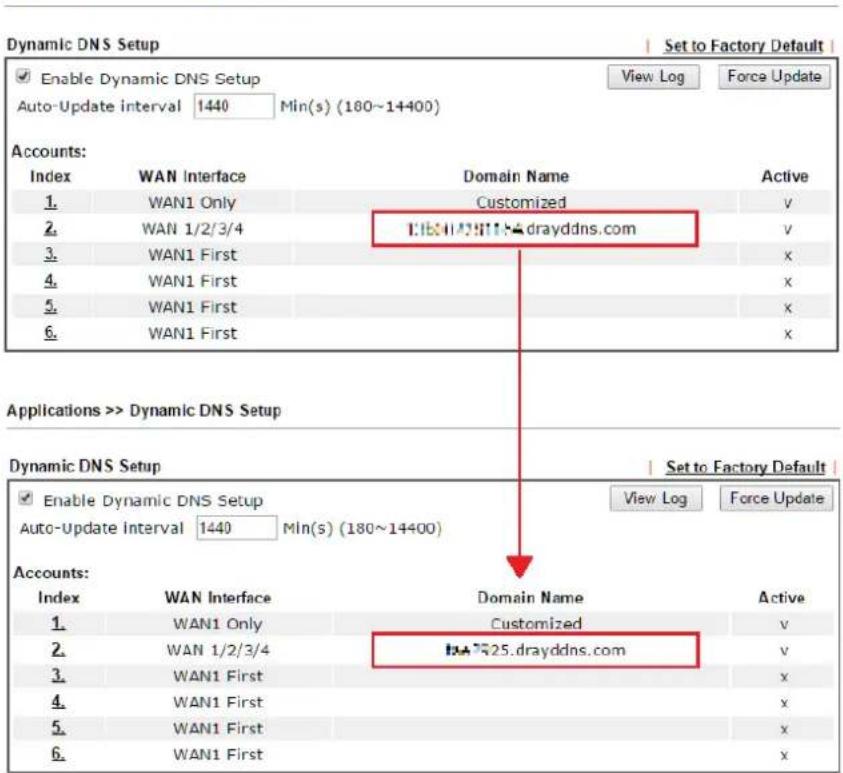Click 'Customized' domain name in upper table

coord(521,203)
